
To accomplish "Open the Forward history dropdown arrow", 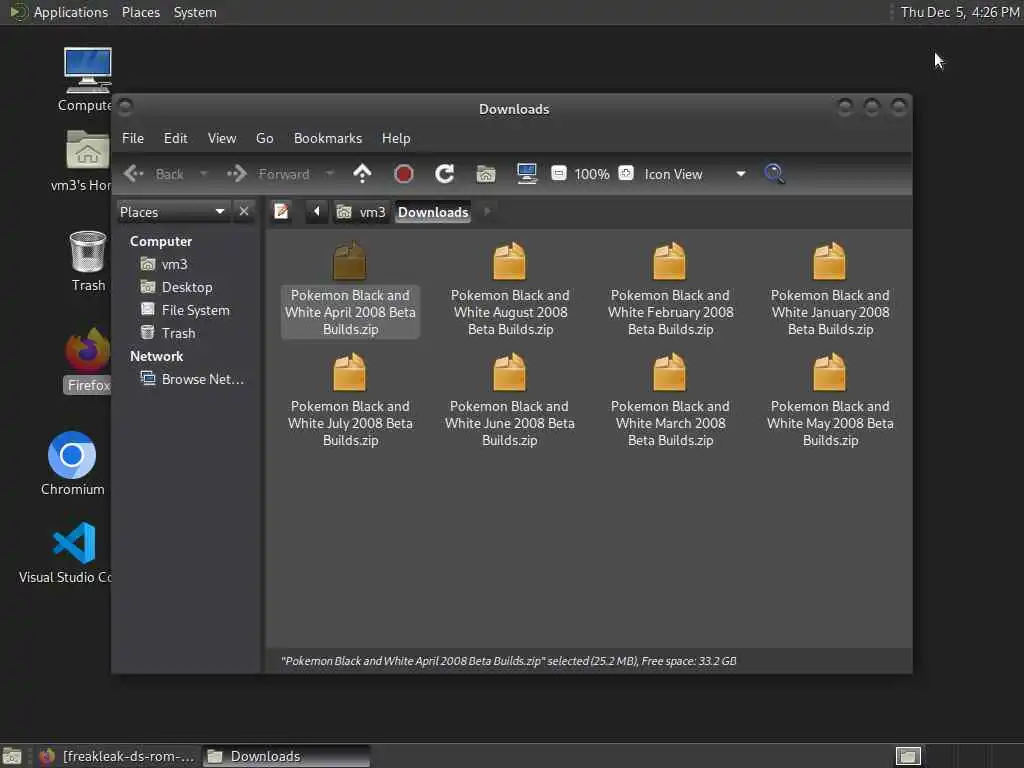I will [x=330, y=174].
